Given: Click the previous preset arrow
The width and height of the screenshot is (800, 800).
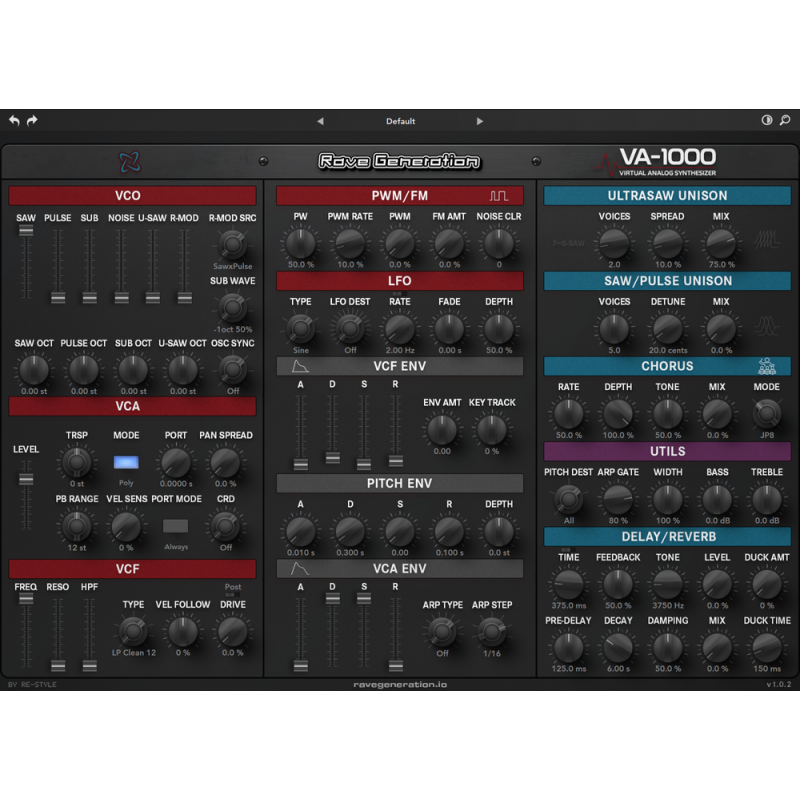Looking at the screenshot, I should (320, 120).
